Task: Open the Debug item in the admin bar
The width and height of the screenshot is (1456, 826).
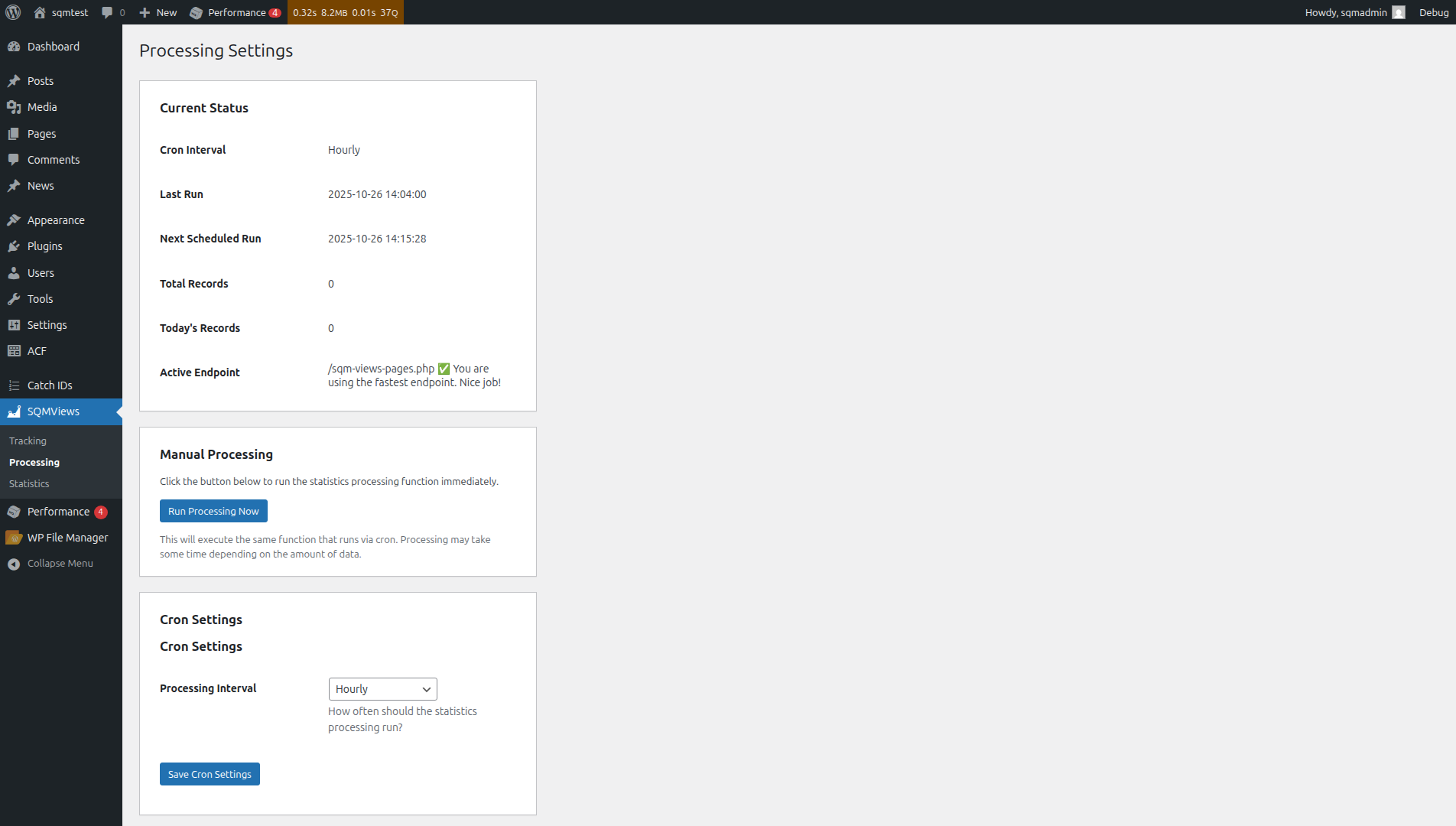Action: (x=1433, y=12)
